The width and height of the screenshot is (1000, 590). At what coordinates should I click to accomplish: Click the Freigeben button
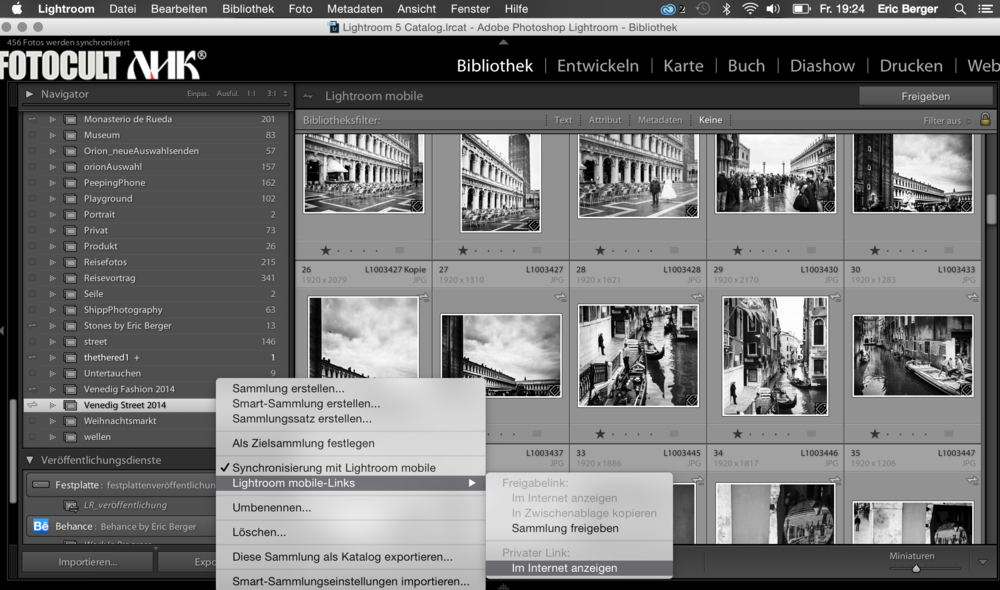click(925, 96)
